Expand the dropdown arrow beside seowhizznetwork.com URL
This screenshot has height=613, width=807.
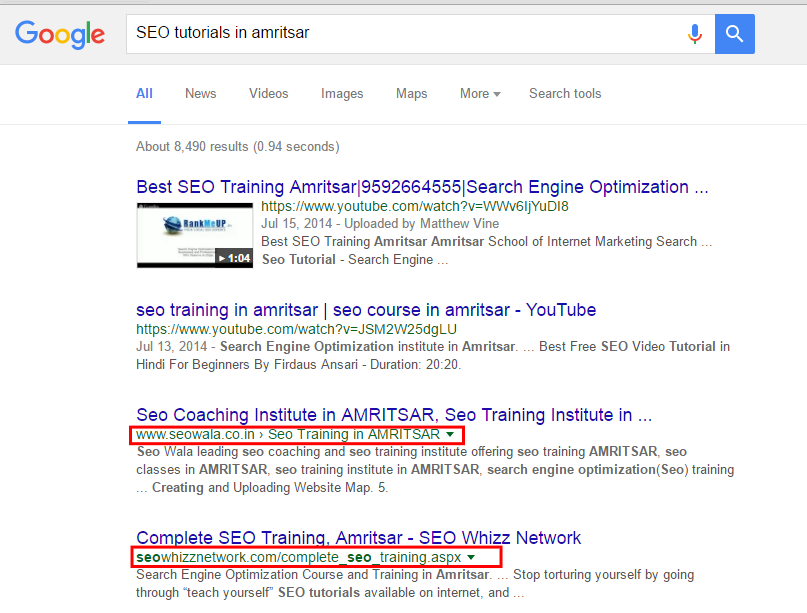tap(471, 557)
